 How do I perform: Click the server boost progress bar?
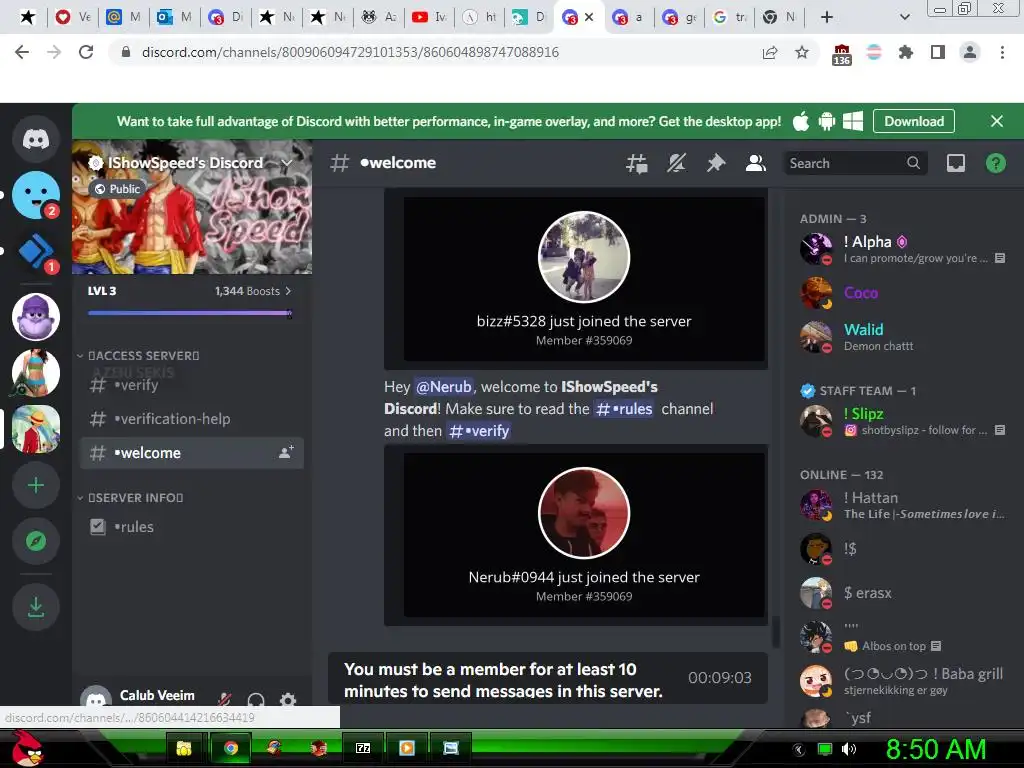[x=190, y=313]
